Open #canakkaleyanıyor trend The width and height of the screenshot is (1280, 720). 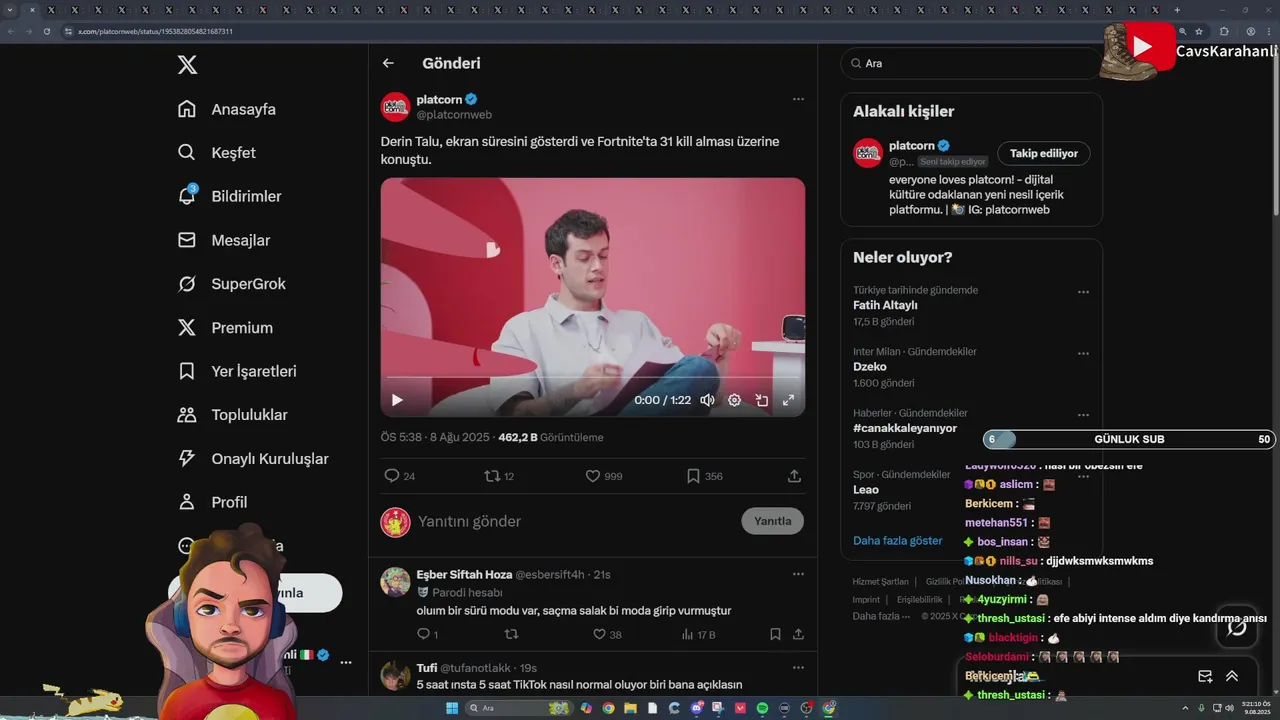(x=905, y=428)
